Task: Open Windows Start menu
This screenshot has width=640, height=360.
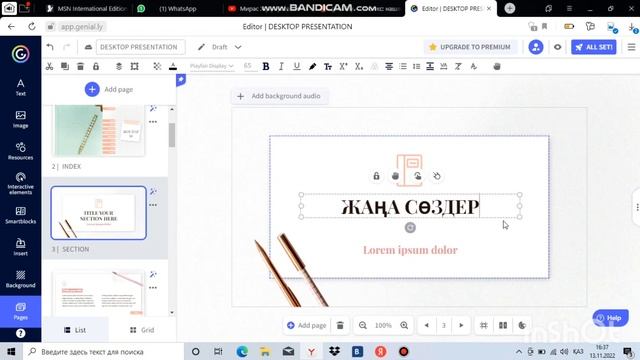Action: pos(11,351)
